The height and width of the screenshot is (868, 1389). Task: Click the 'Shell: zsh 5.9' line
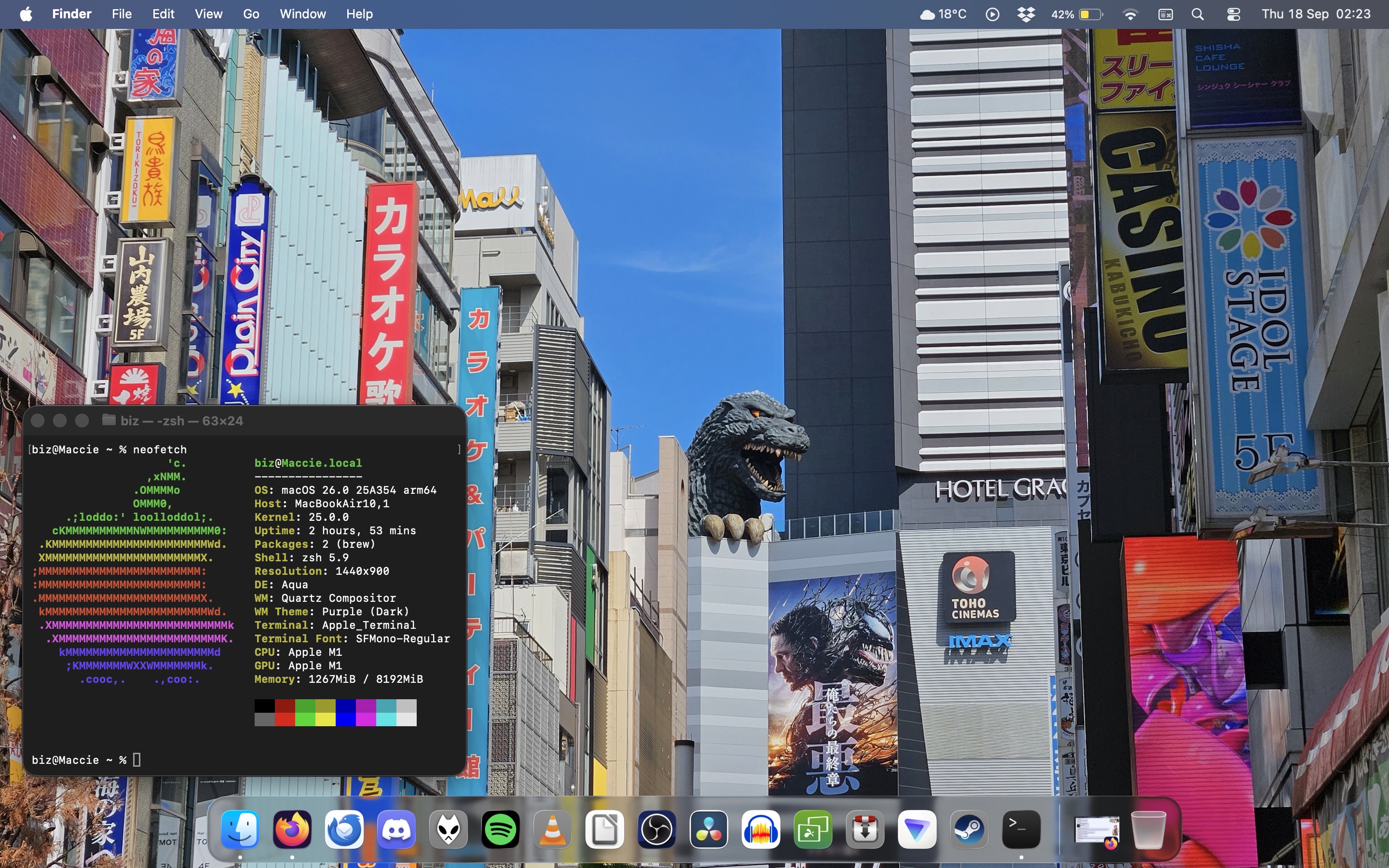point(301,557)
